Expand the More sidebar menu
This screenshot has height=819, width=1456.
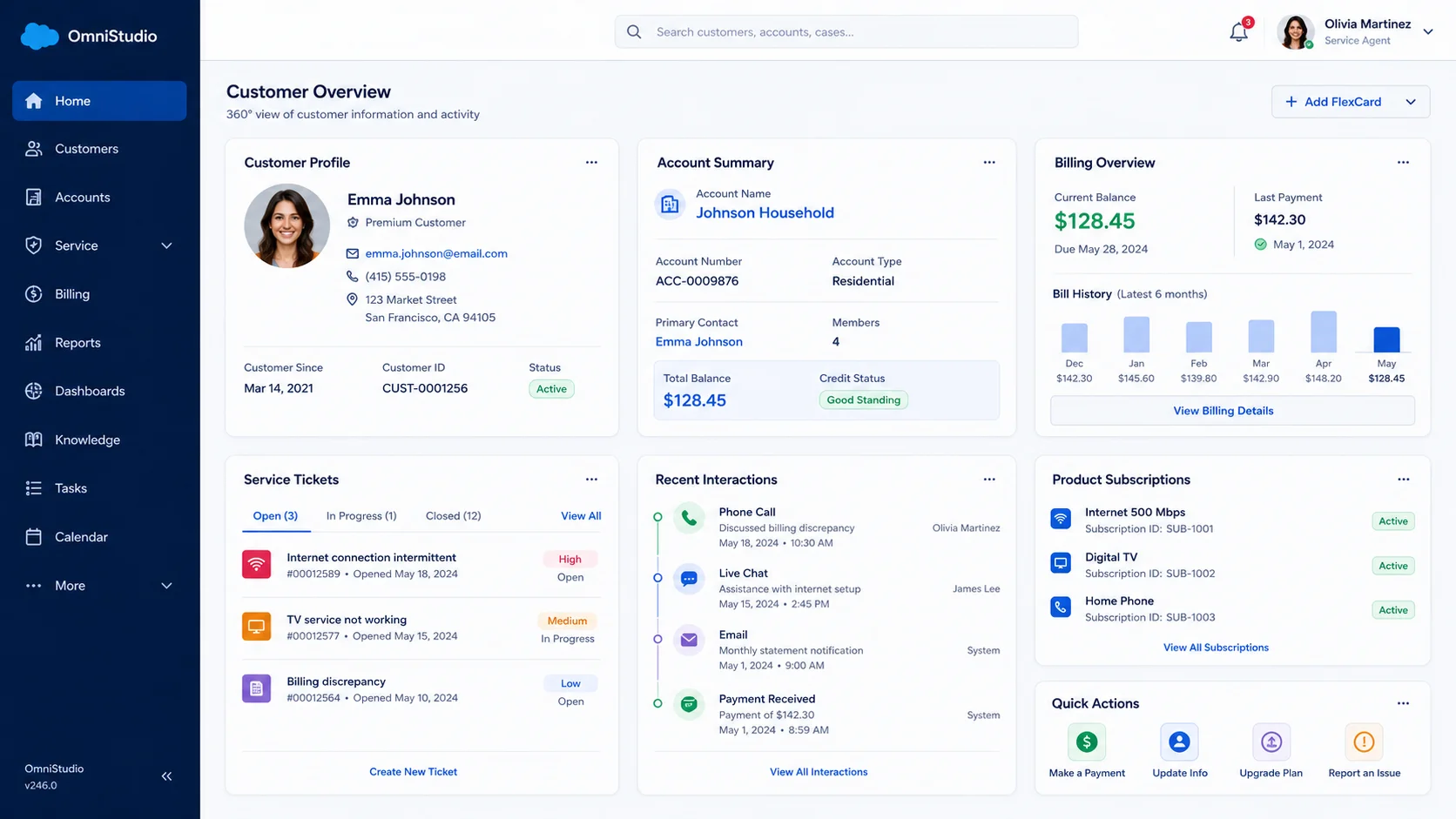click(166, 586)
